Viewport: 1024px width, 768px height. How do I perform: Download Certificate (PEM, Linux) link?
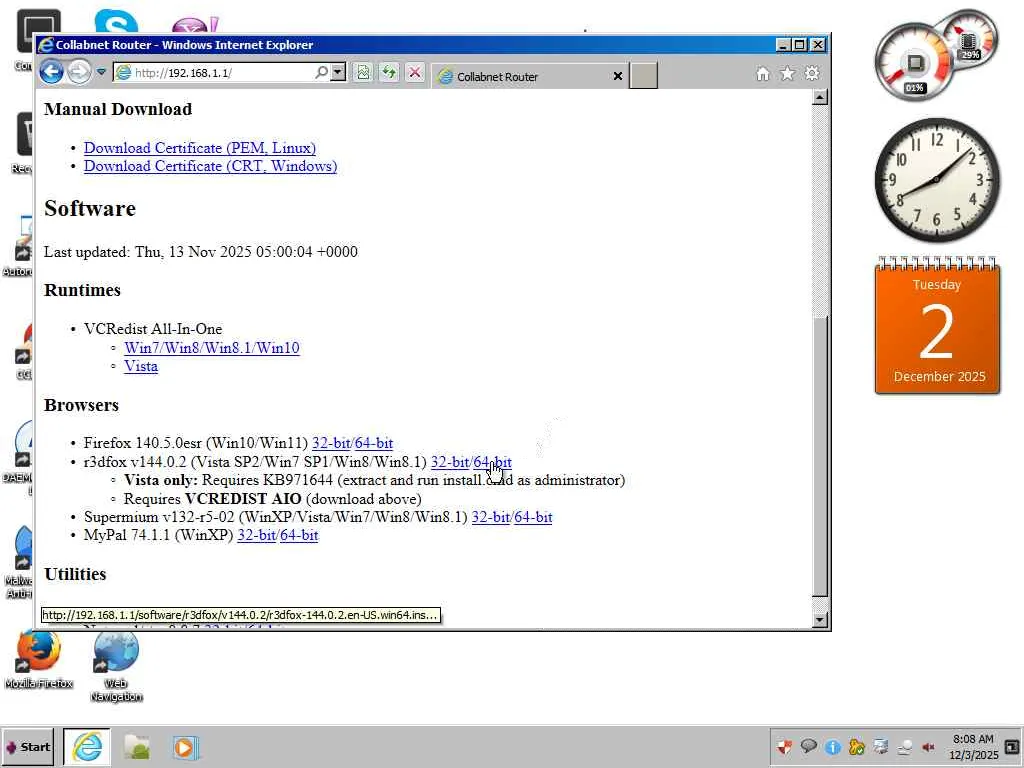point(200,148)
